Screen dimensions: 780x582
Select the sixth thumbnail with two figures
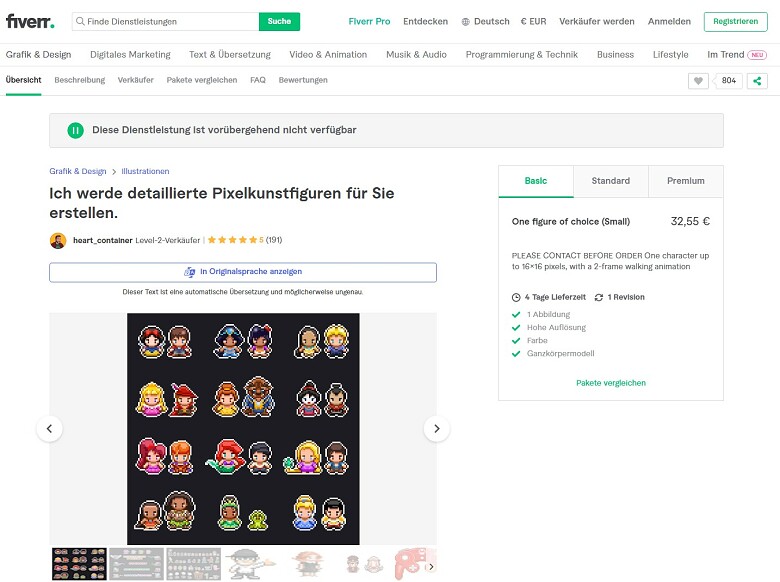(x=364, y=564)
